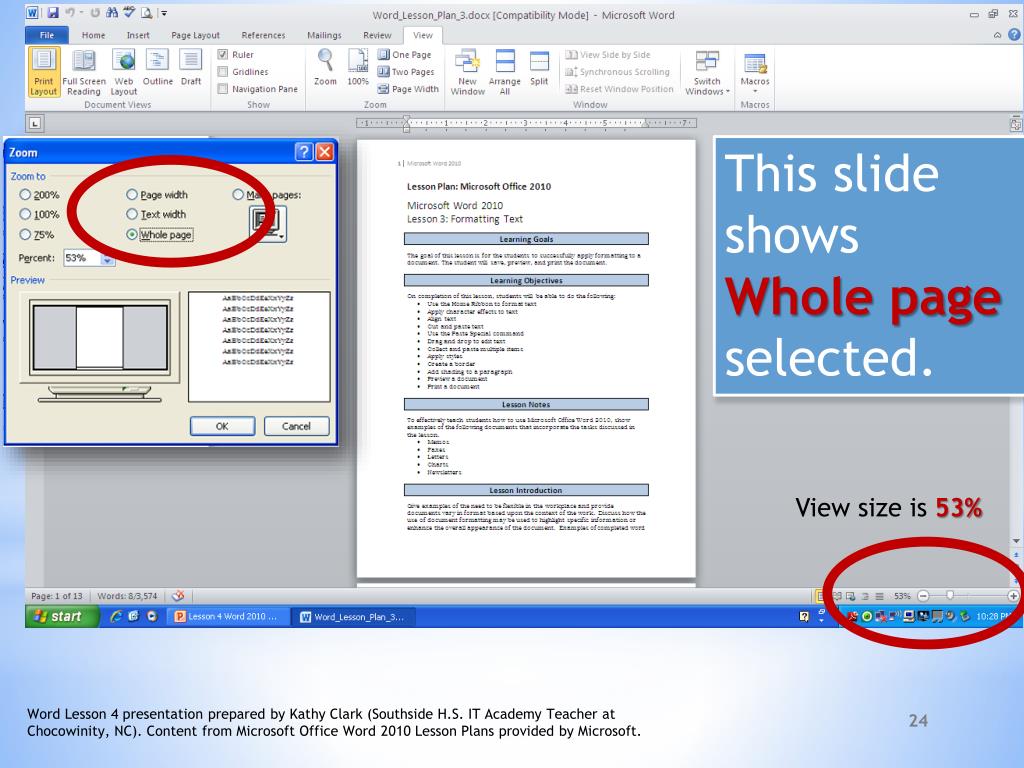This screenshot has height=768, width=1024.
Task: Click Split window button
Action: click(539, 67)
